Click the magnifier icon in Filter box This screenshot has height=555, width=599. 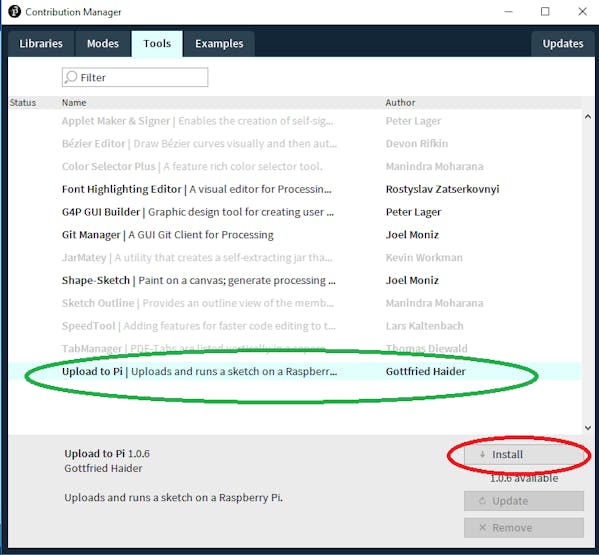[x=71, y=77]
